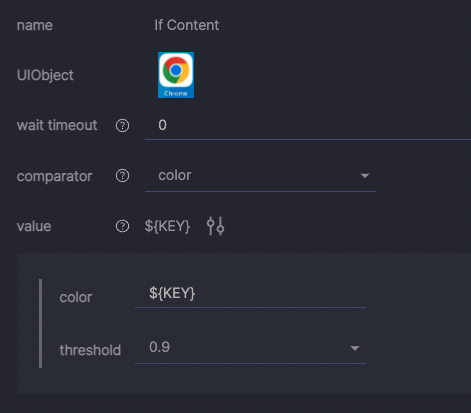The width and height of the screenshot is (471, 413).
Task: Click the name property label
Action: click(35, 25)
